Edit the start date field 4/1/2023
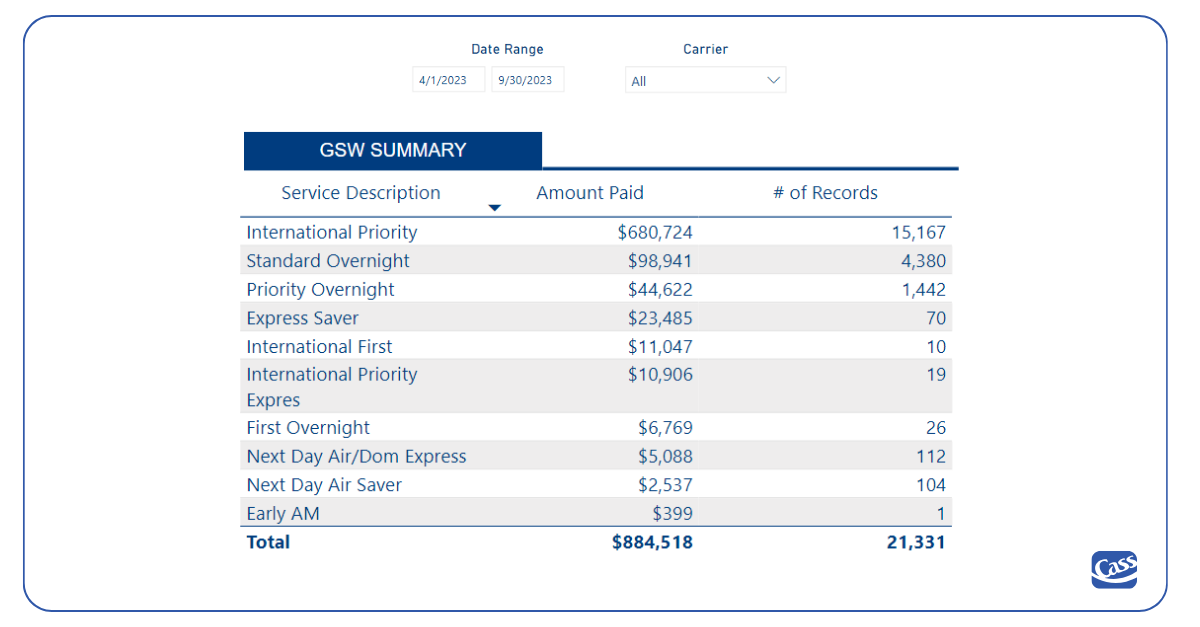This screenshot has height=627, width=1200. pyautogui.click(x=449, y=80)
